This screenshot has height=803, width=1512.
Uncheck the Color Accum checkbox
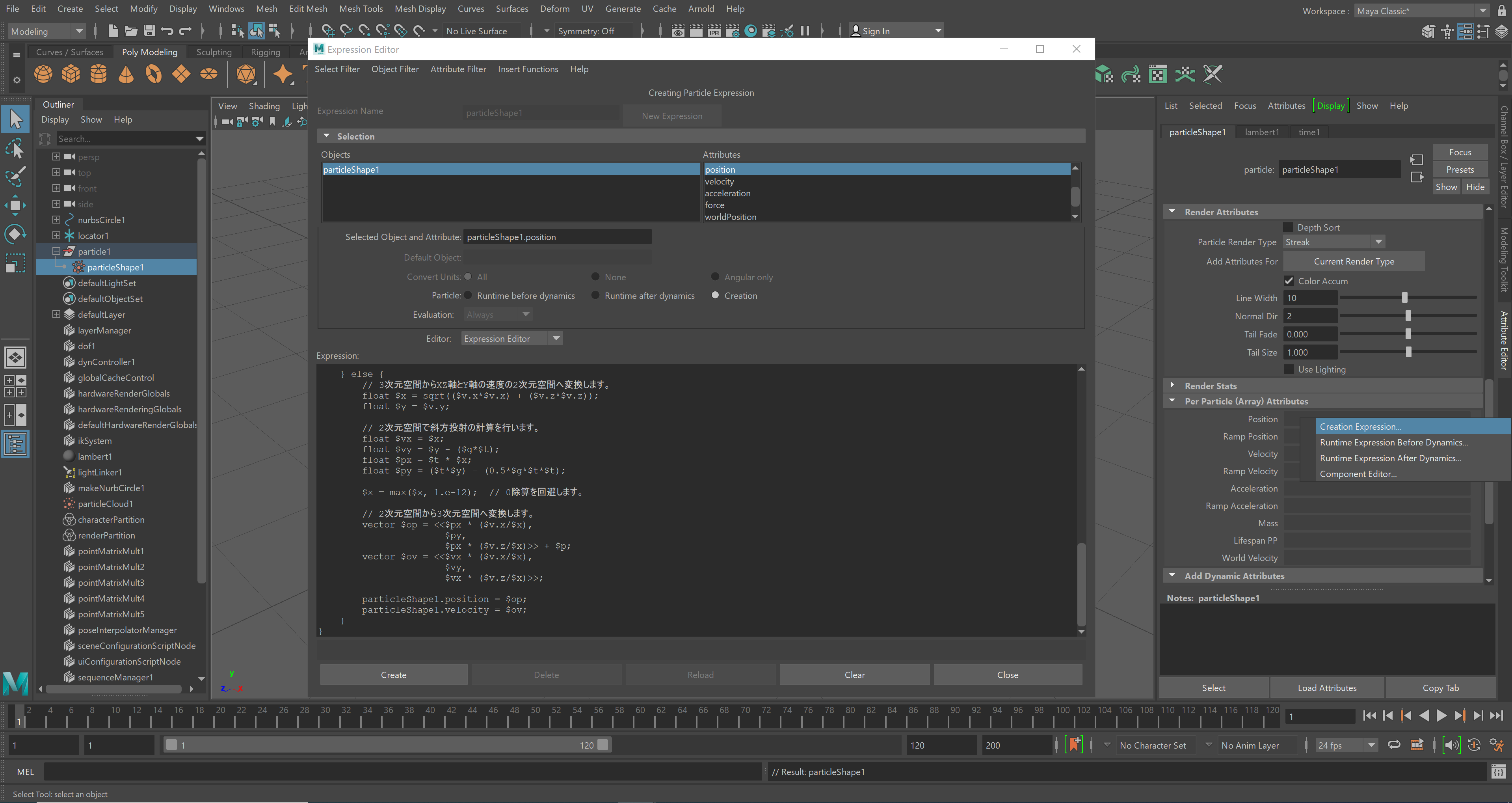[x=1288, y=281]
